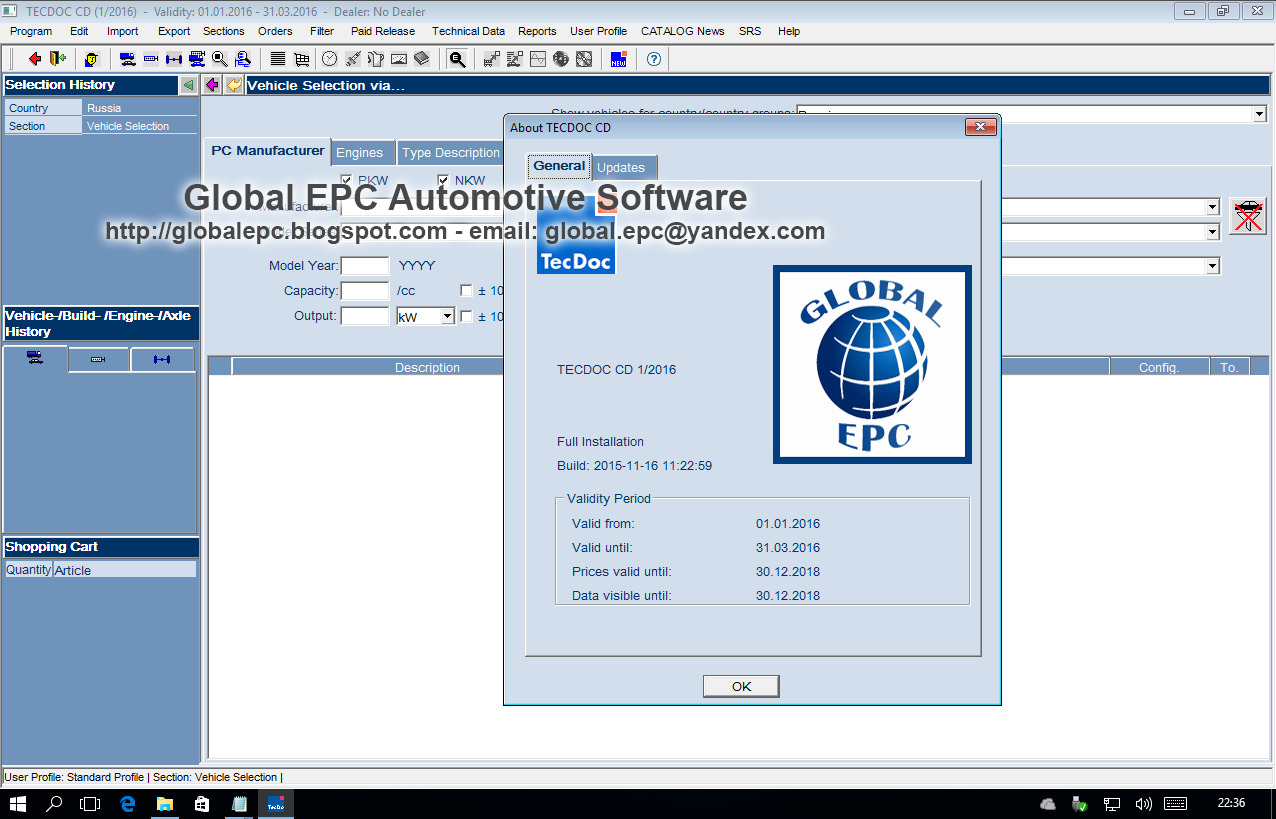Open the NEW catalog news icon
The image size is (1276, 819).
[x=618, y=59]
